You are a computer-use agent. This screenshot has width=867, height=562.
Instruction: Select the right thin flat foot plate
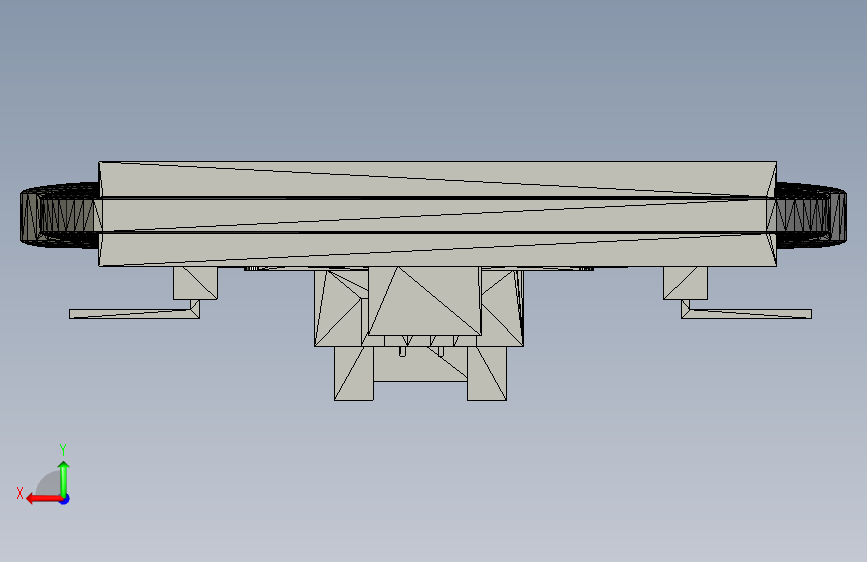click(x=746, y=313)
